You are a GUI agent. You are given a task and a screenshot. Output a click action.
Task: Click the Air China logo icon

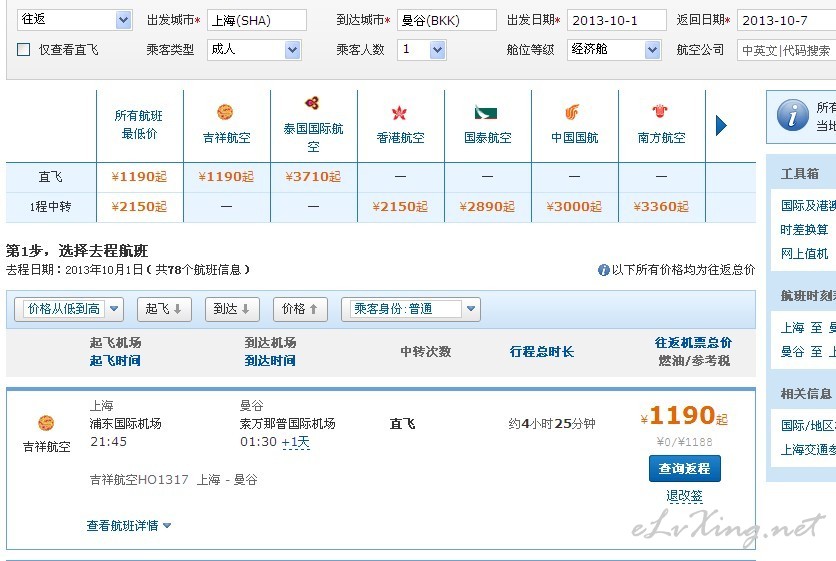572,112
